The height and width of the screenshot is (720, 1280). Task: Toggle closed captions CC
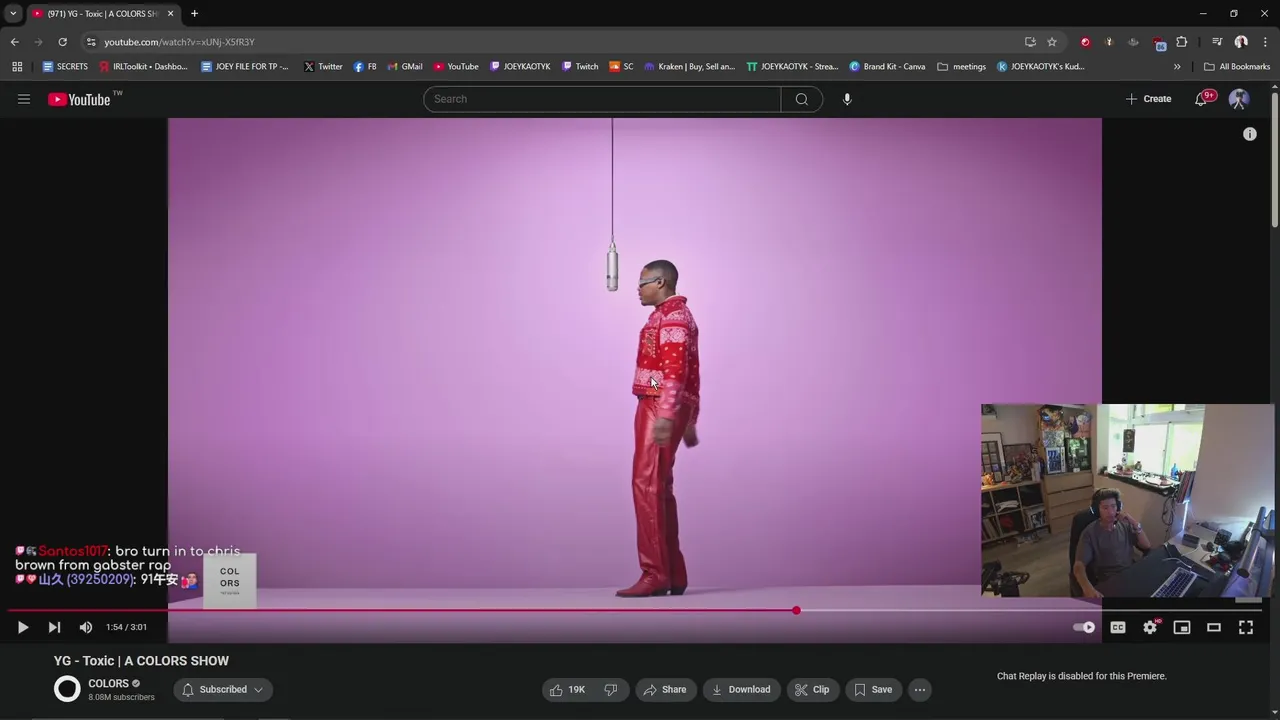[x=1118, y=627]
